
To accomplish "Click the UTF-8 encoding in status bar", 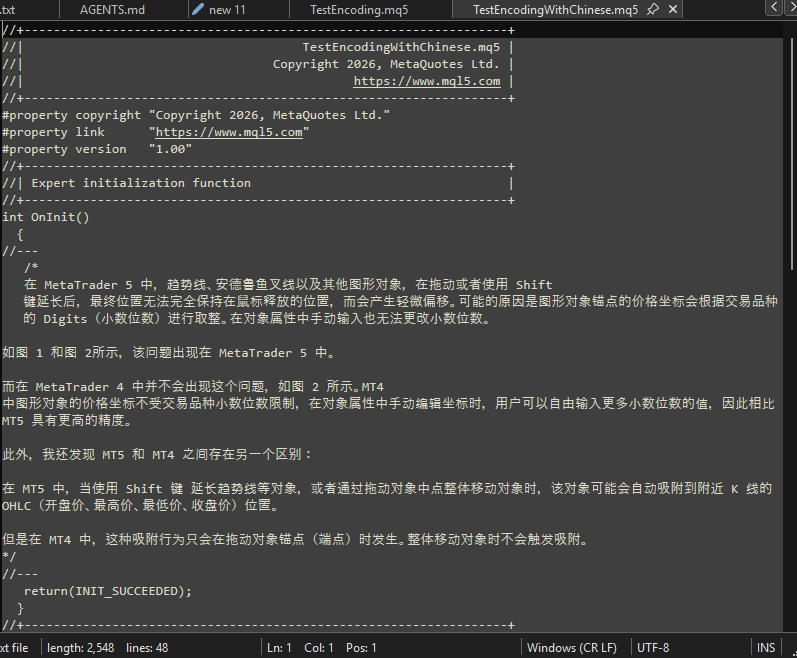I will (653, 648).
